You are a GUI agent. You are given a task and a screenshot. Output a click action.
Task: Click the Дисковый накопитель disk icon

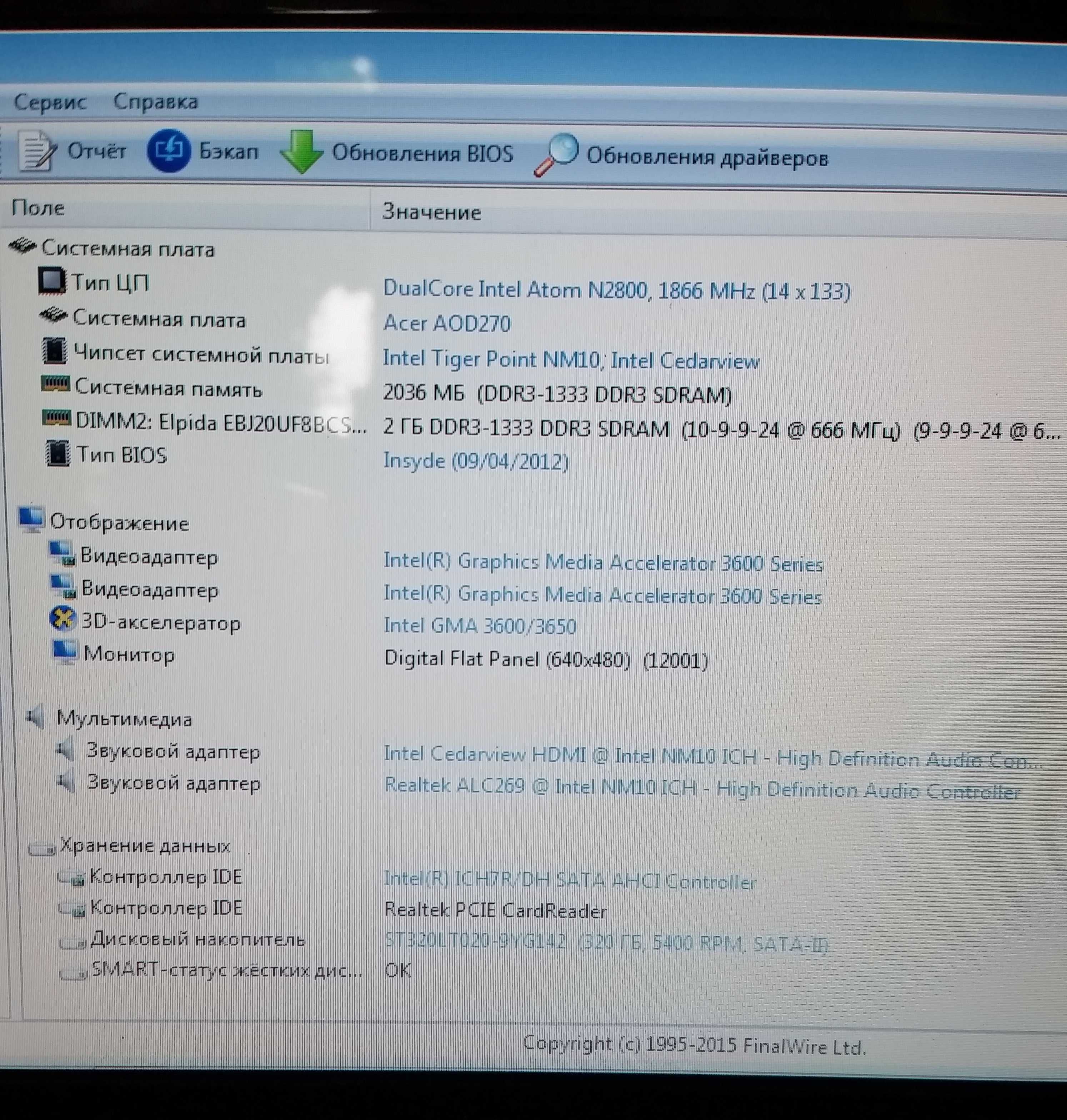(73, 942)
